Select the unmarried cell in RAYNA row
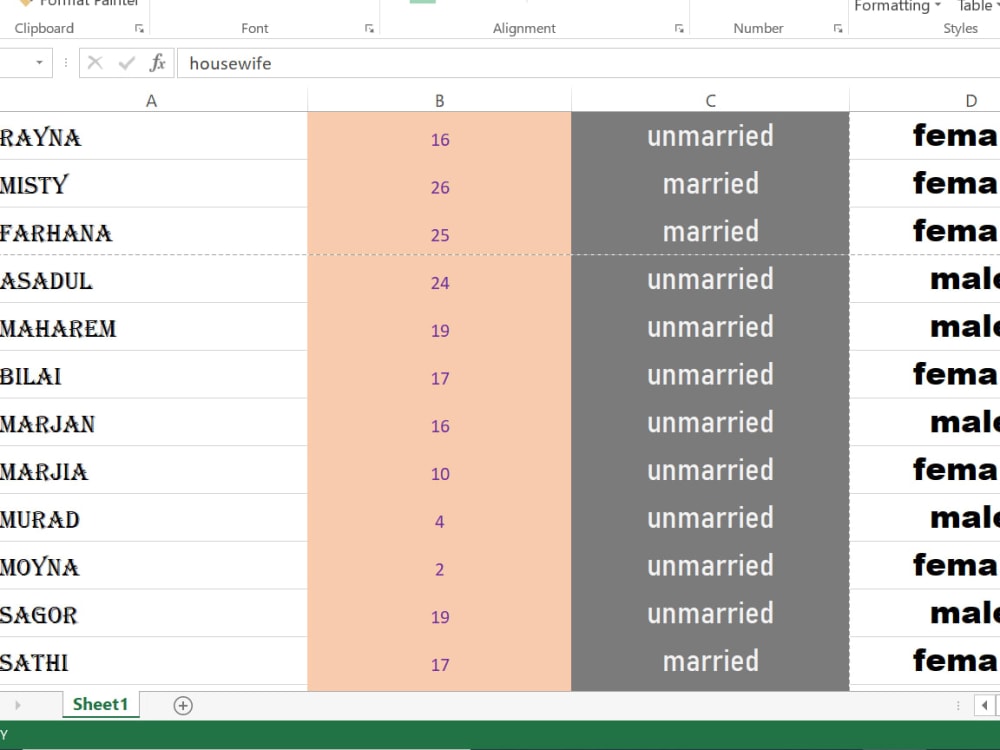The width and height of the screenshot is (1000, 750). point(710,136)
